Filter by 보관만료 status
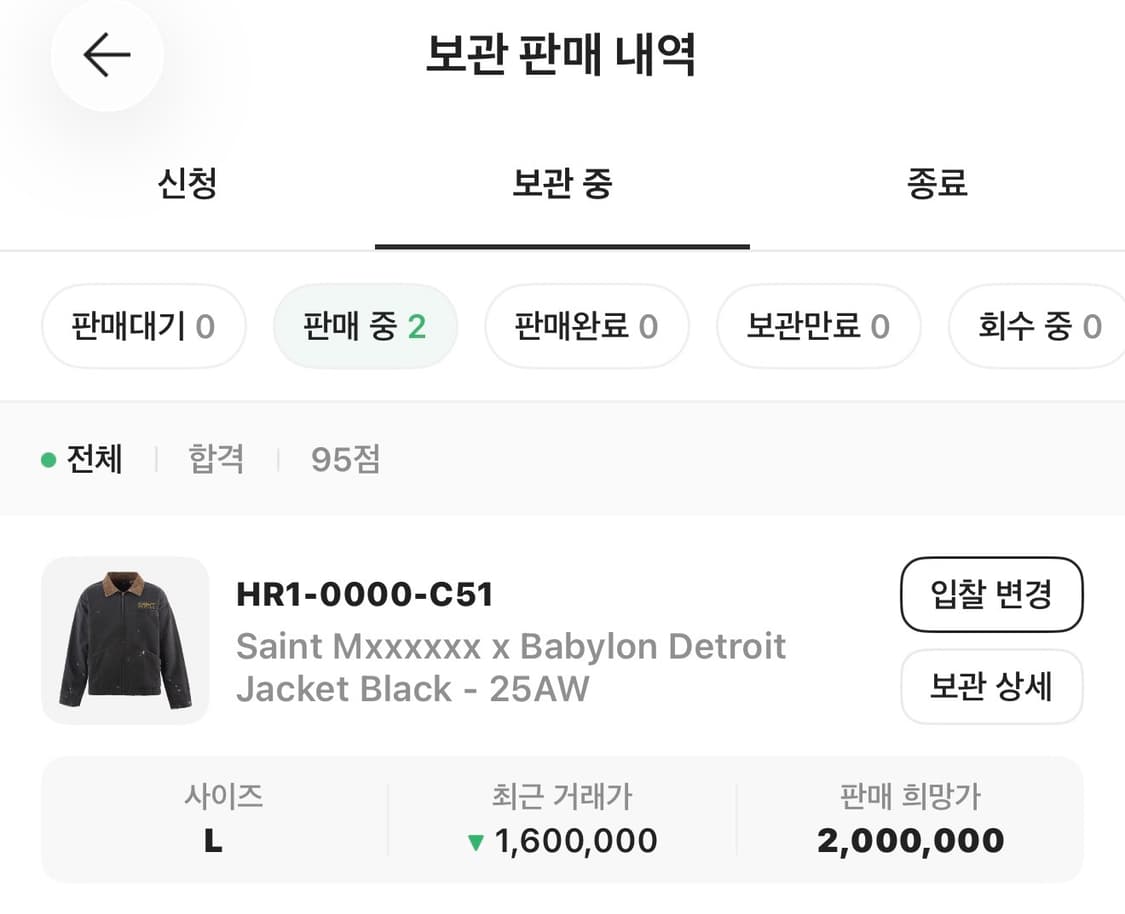The height and width of the screenshot is (914, 1125). pyautogui.click(x=818, y=326)
